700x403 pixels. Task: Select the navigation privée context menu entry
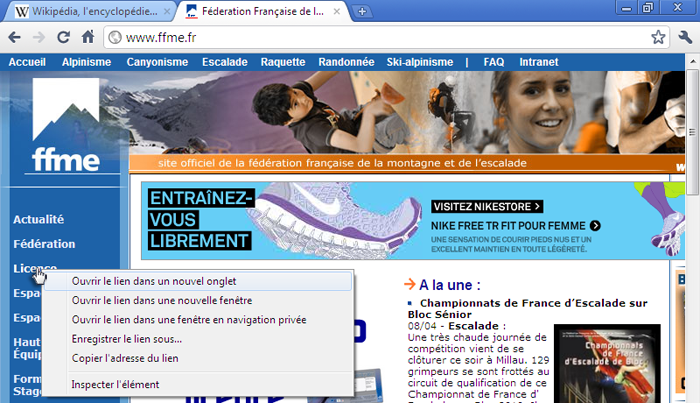(198, 320)
